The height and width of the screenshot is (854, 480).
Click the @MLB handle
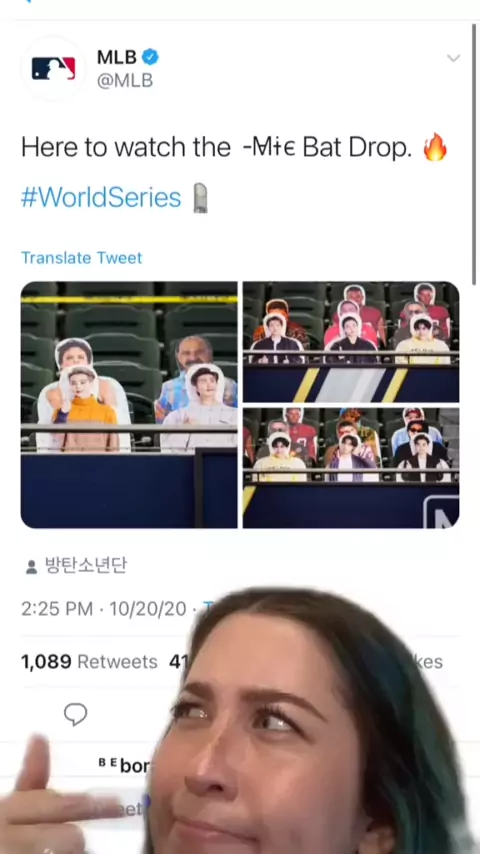[125, 81]
